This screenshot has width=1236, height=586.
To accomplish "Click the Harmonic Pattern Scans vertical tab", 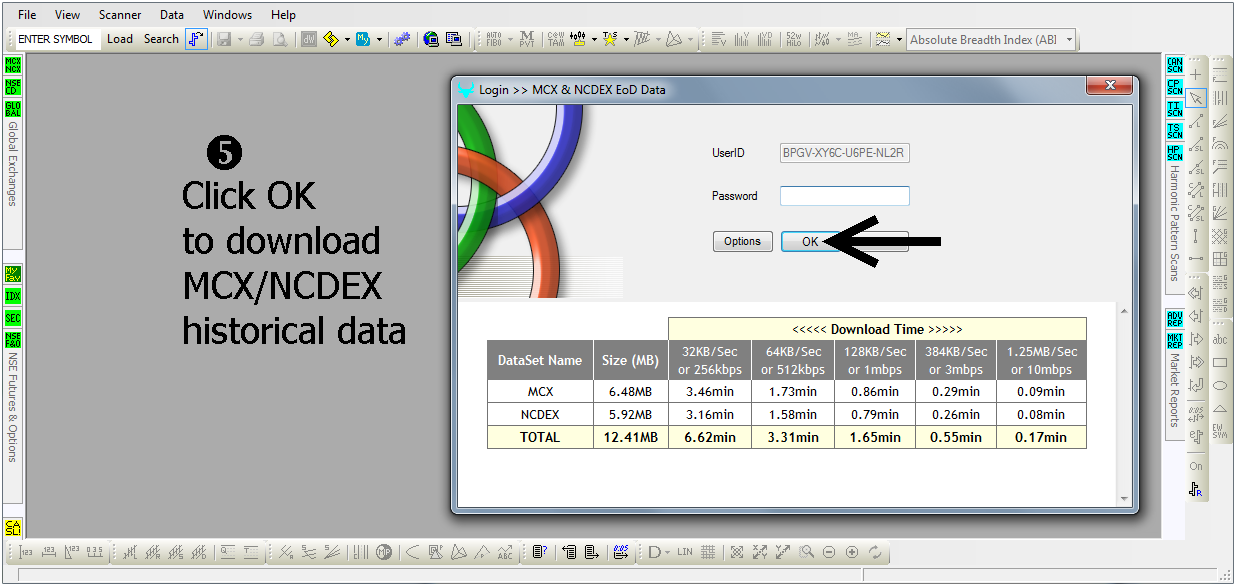I will coord(1175,223).
